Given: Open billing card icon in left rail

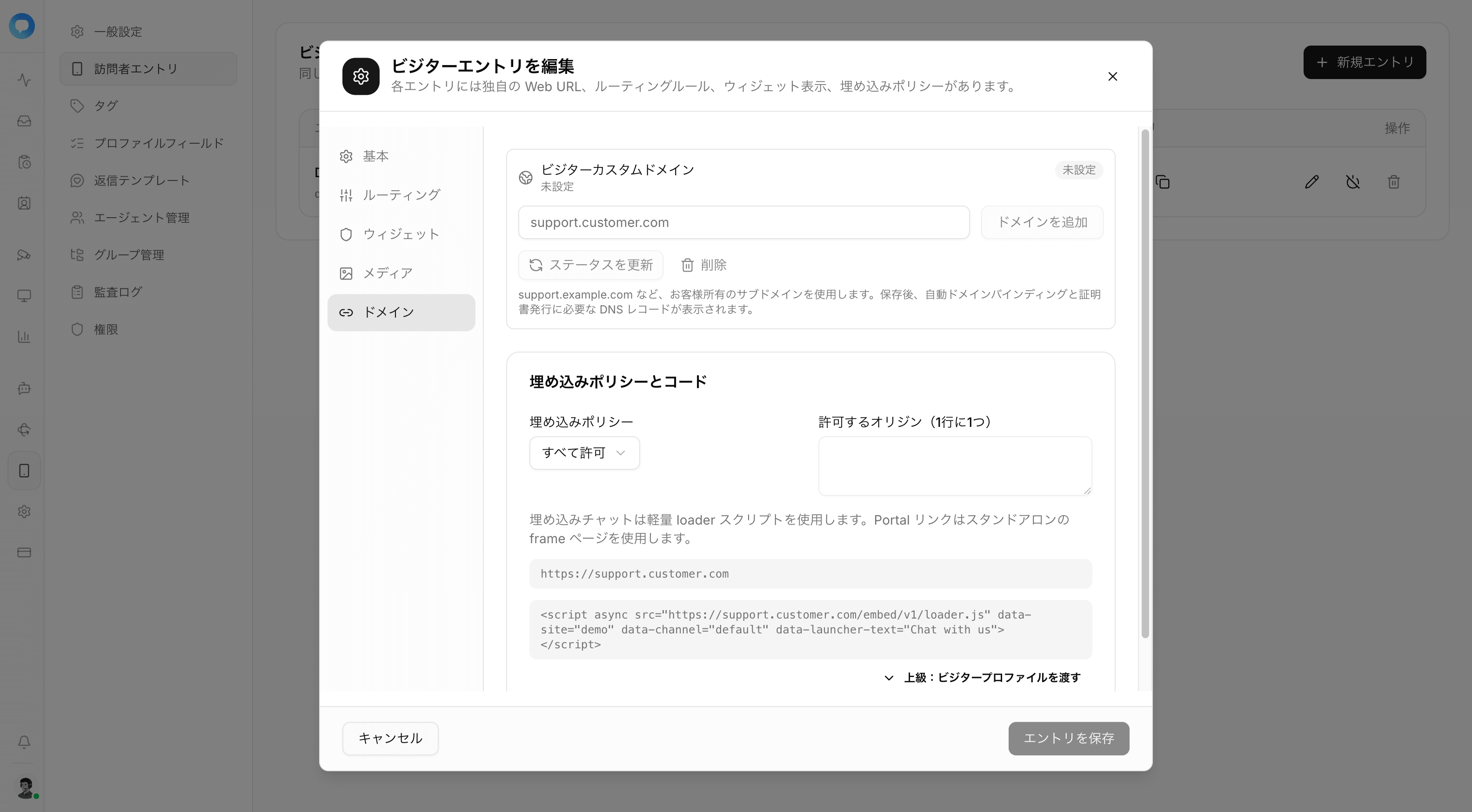Looking at the screenshot, I should point(24,553).
